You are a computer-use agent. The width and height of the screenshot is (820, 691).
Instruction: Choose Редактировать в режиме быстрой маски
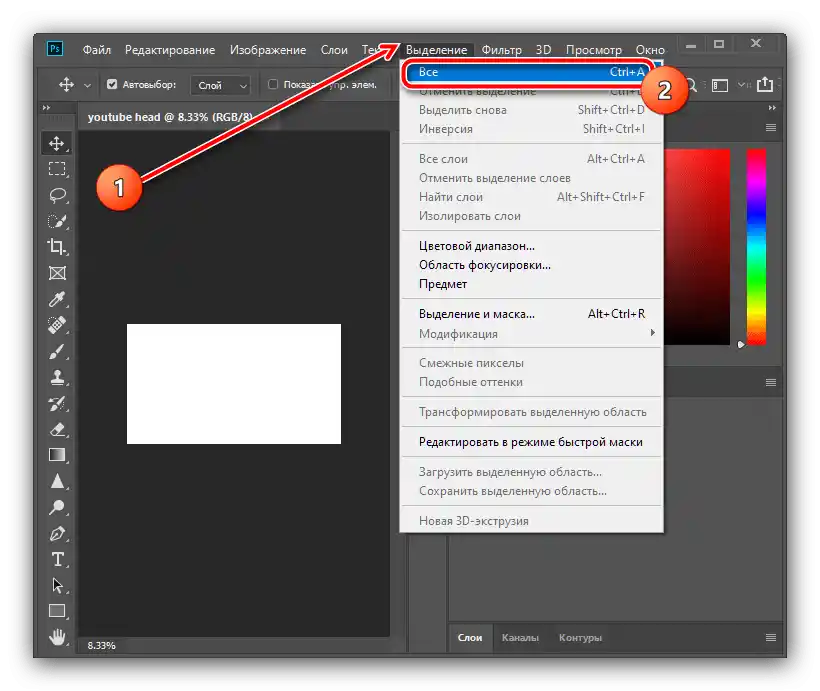(531, 442)
